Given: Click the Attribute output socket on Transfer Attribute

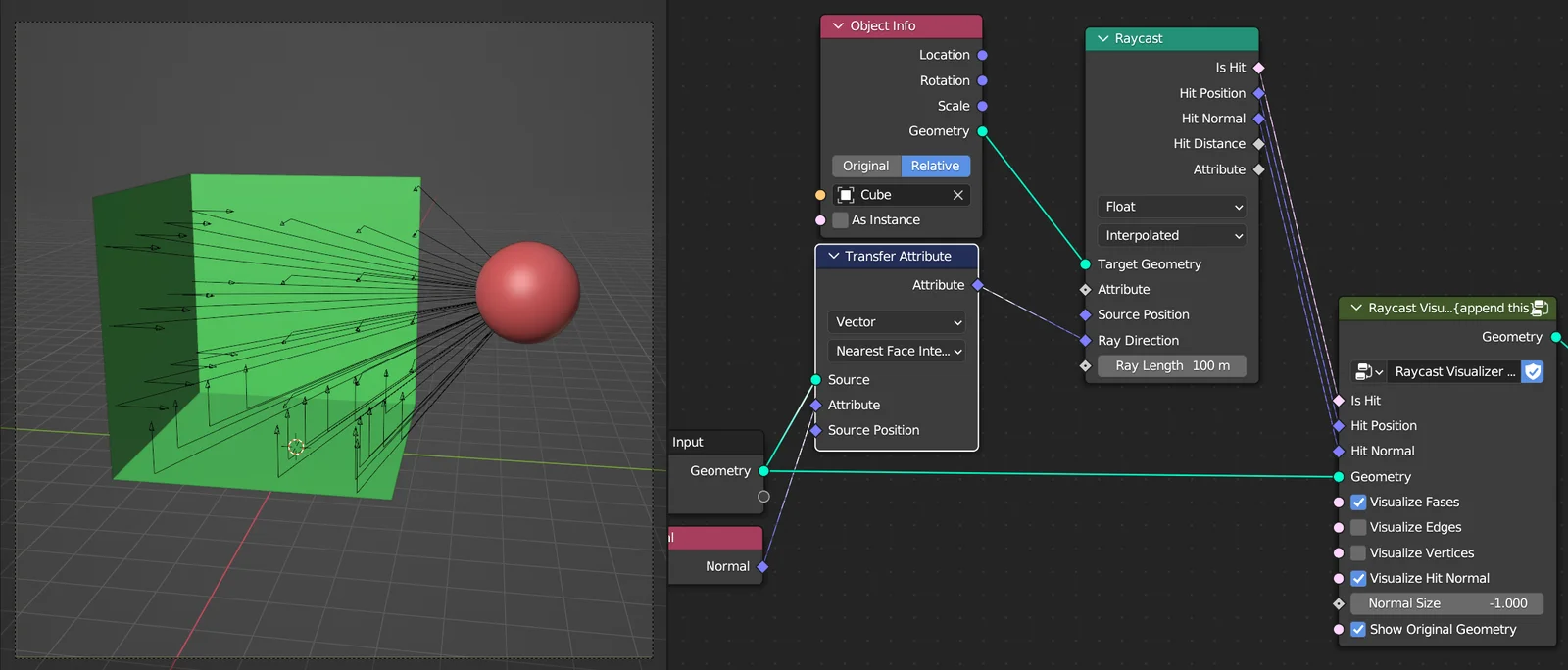Looking at the screenshot, I should coord(977,285).
